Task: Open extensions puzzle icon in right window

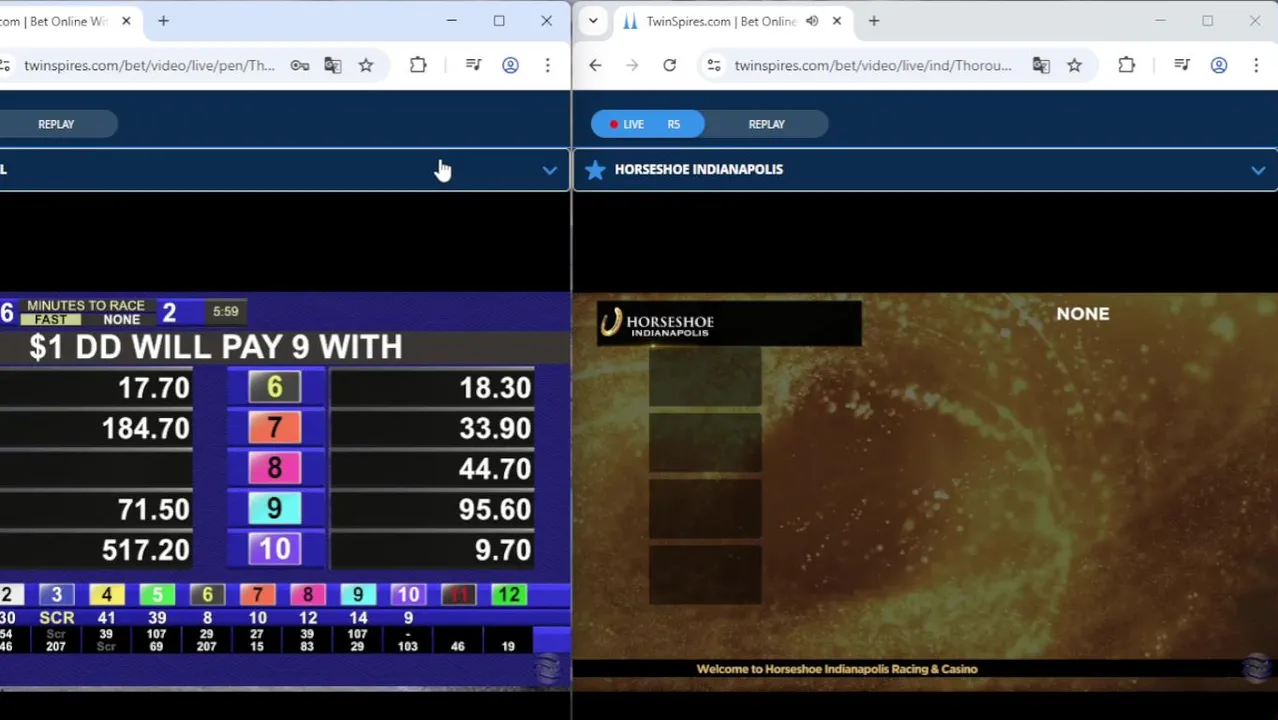Action: tap(1126, 65)
